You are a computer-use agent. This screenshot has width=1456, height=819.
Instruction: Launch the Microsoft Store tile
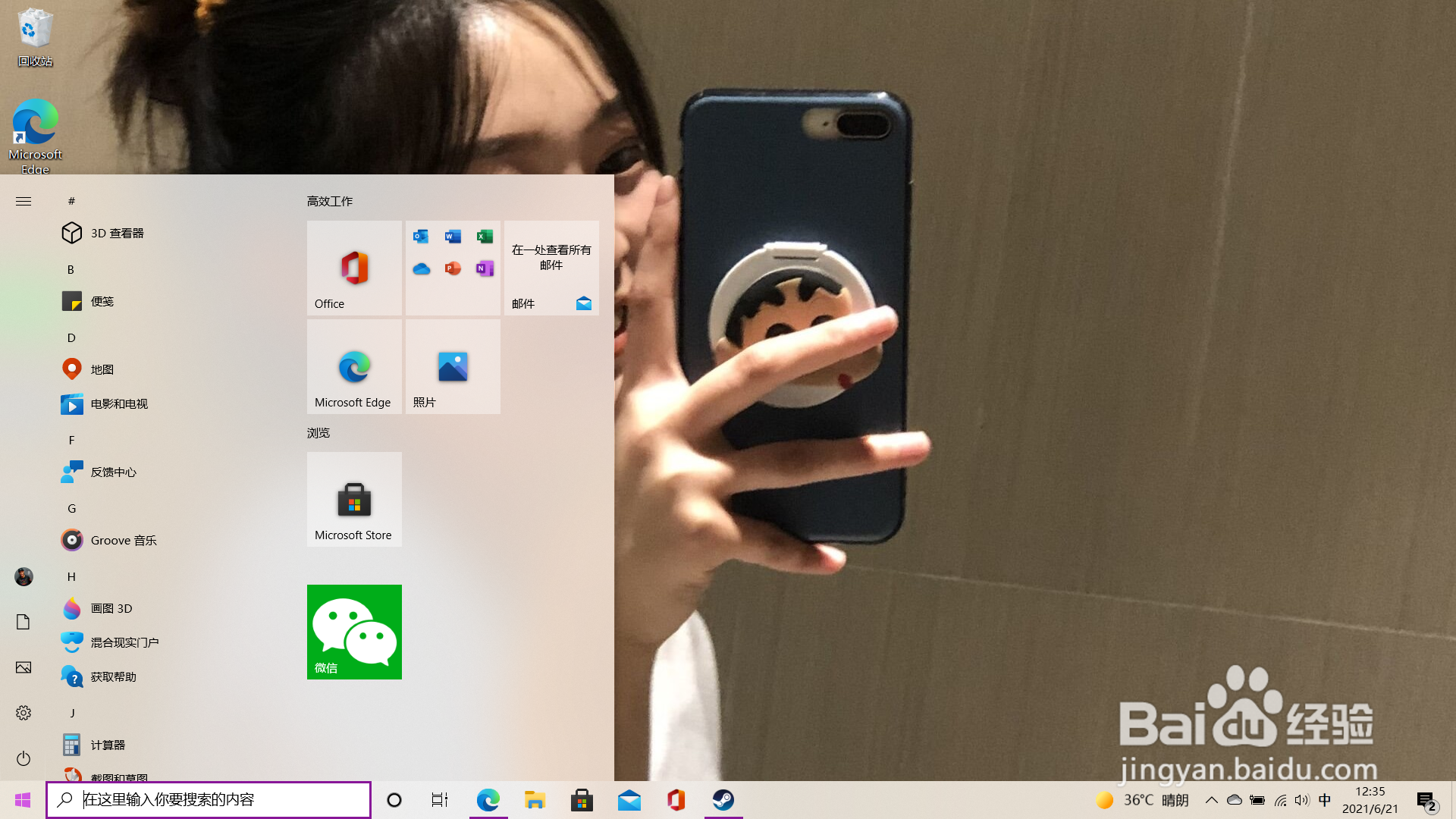(x=354, y=499)
